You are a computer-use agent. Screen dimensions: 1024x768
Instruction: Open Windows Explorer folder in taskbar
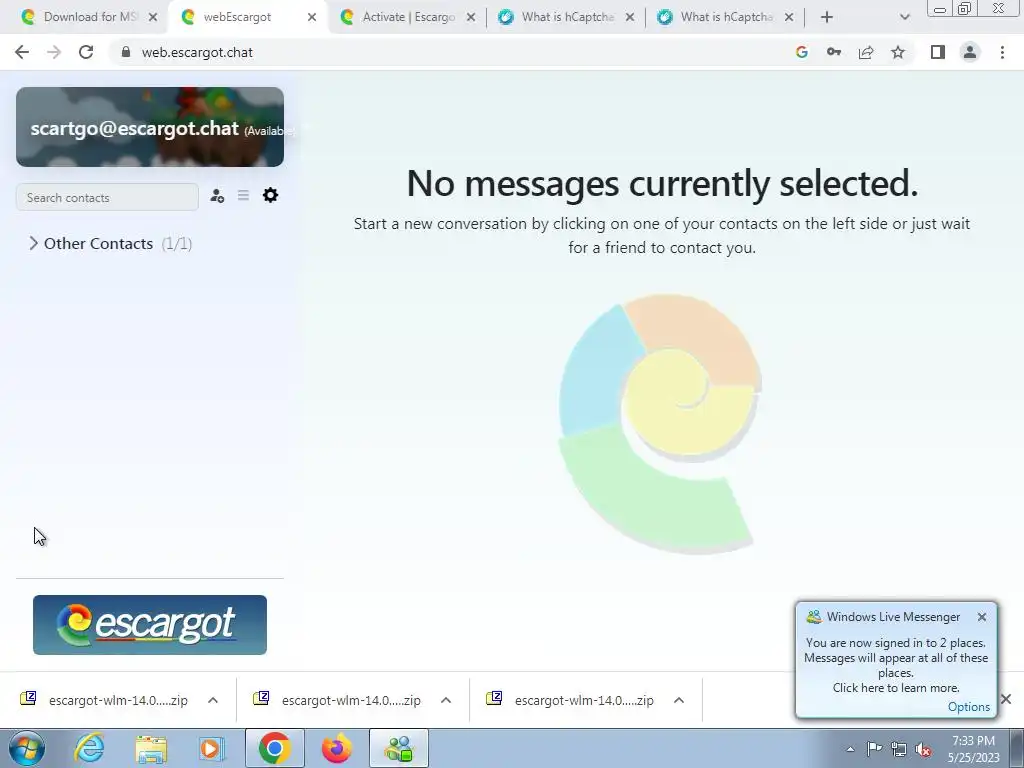tap(151, 748)
